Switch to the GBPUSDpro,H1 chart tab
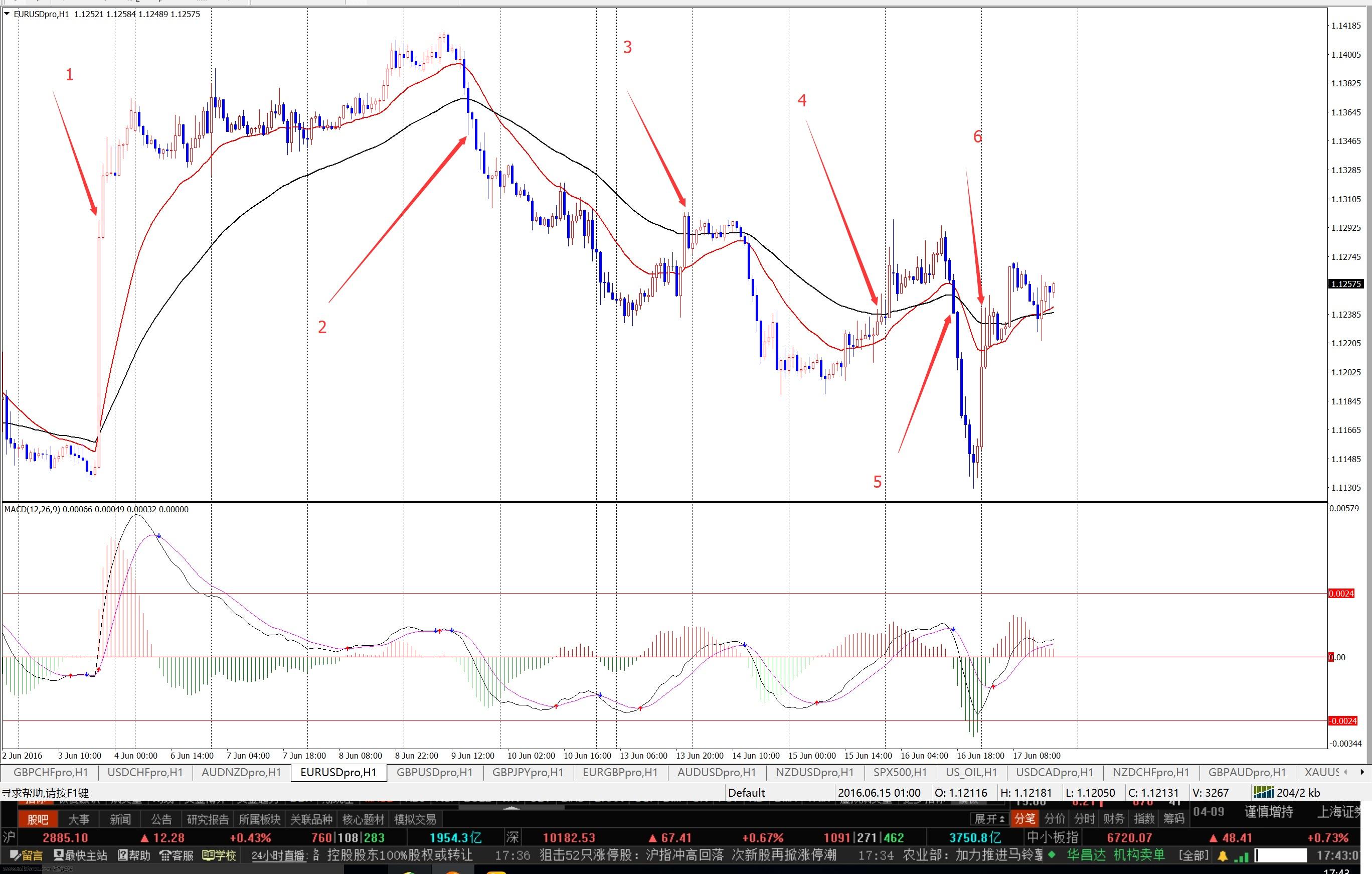Image resolution: width=1372 pixels, height=874 pixels. pos(435,773)
